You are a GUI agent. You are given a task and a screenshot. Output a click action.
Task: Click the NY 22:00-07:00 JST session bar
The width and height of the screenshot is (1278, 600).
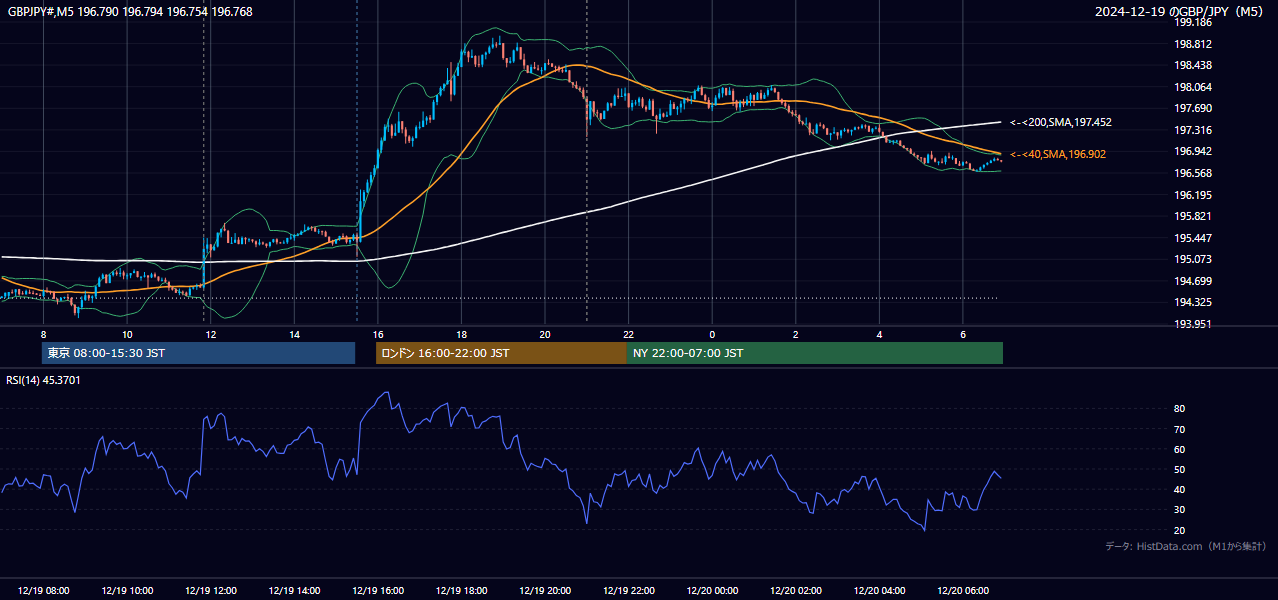tap(815, 353)
